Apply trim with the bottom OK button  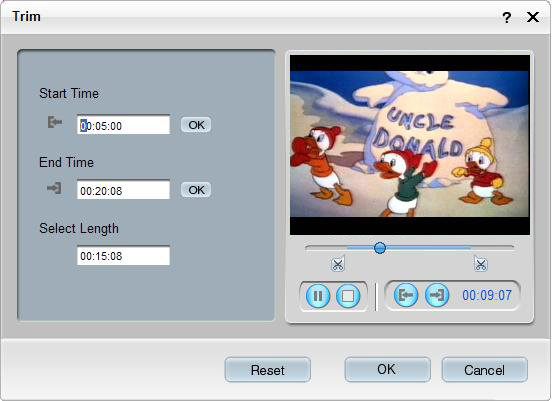point(387,370)
